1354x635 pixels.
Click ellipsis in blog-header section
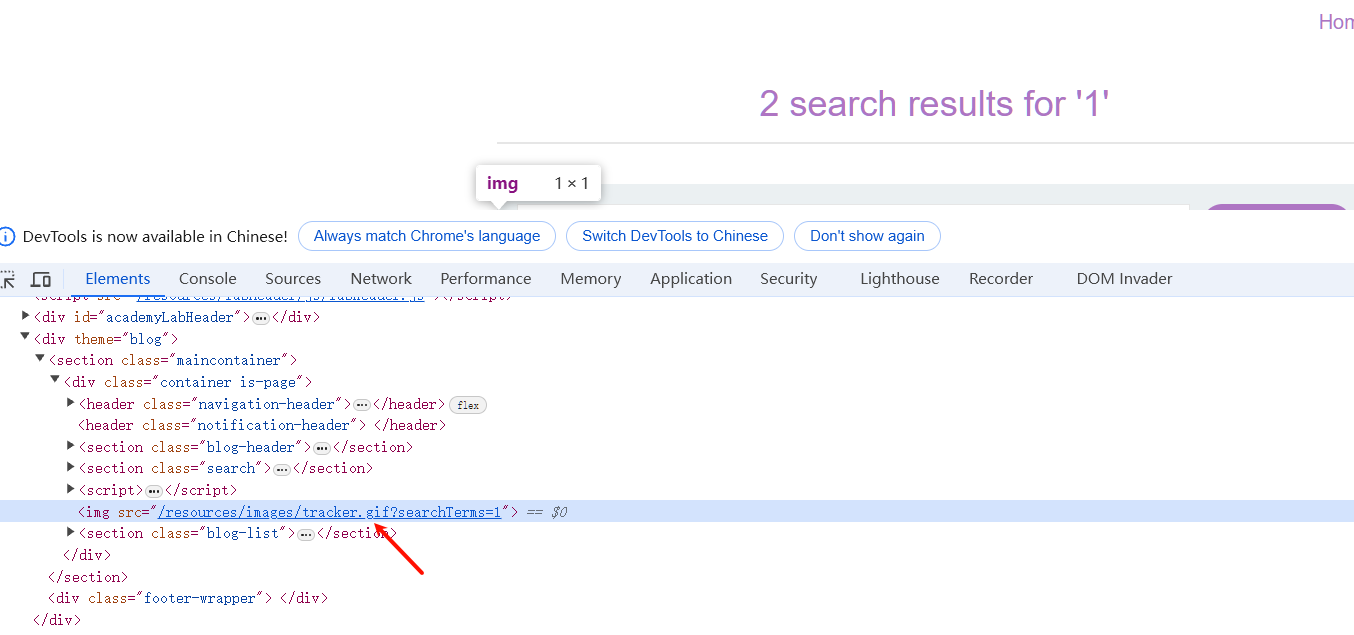pos(322,448)
